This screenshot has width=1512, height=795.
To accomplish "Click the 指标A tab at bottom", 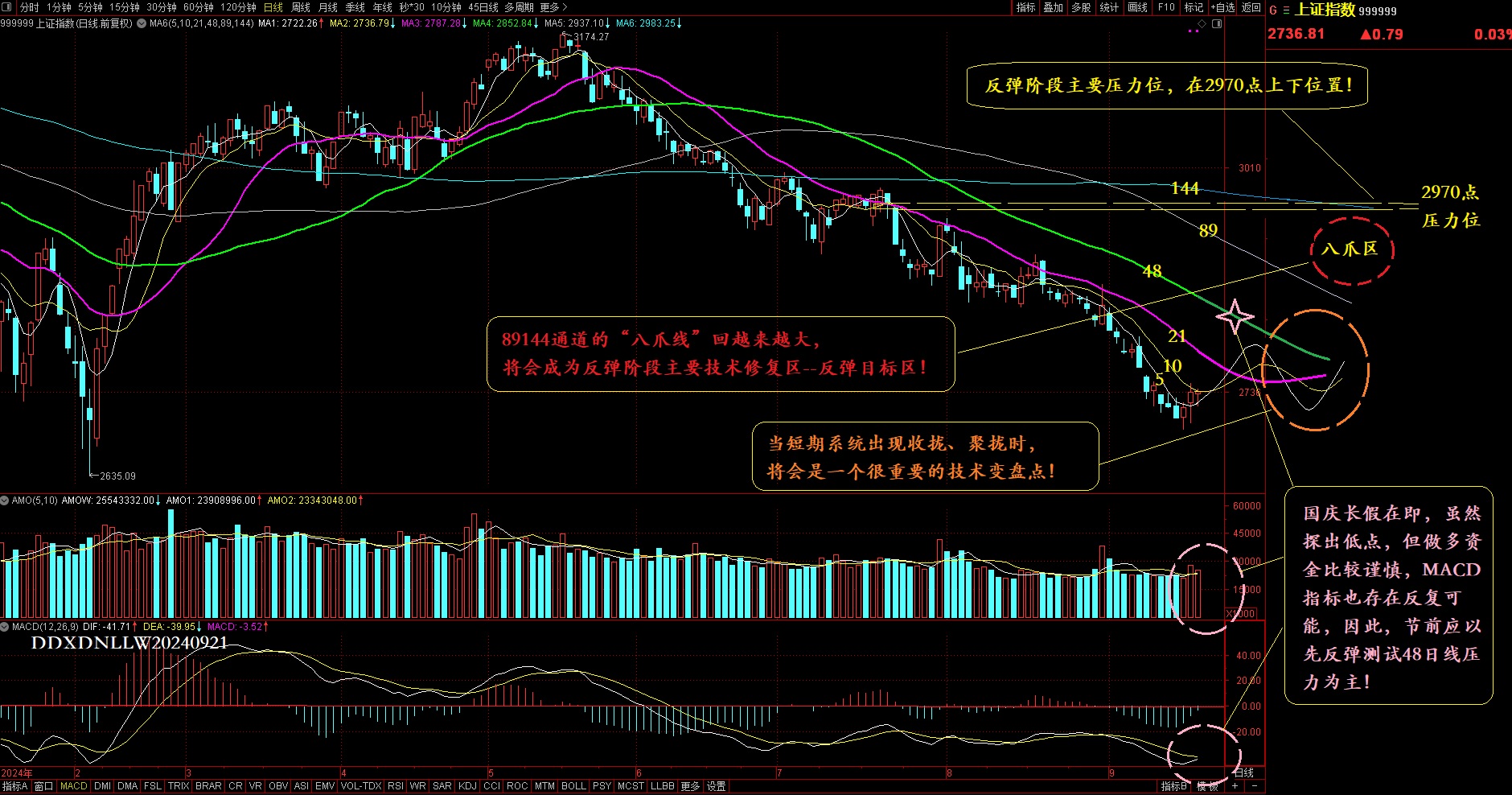I will click(14, 786).
